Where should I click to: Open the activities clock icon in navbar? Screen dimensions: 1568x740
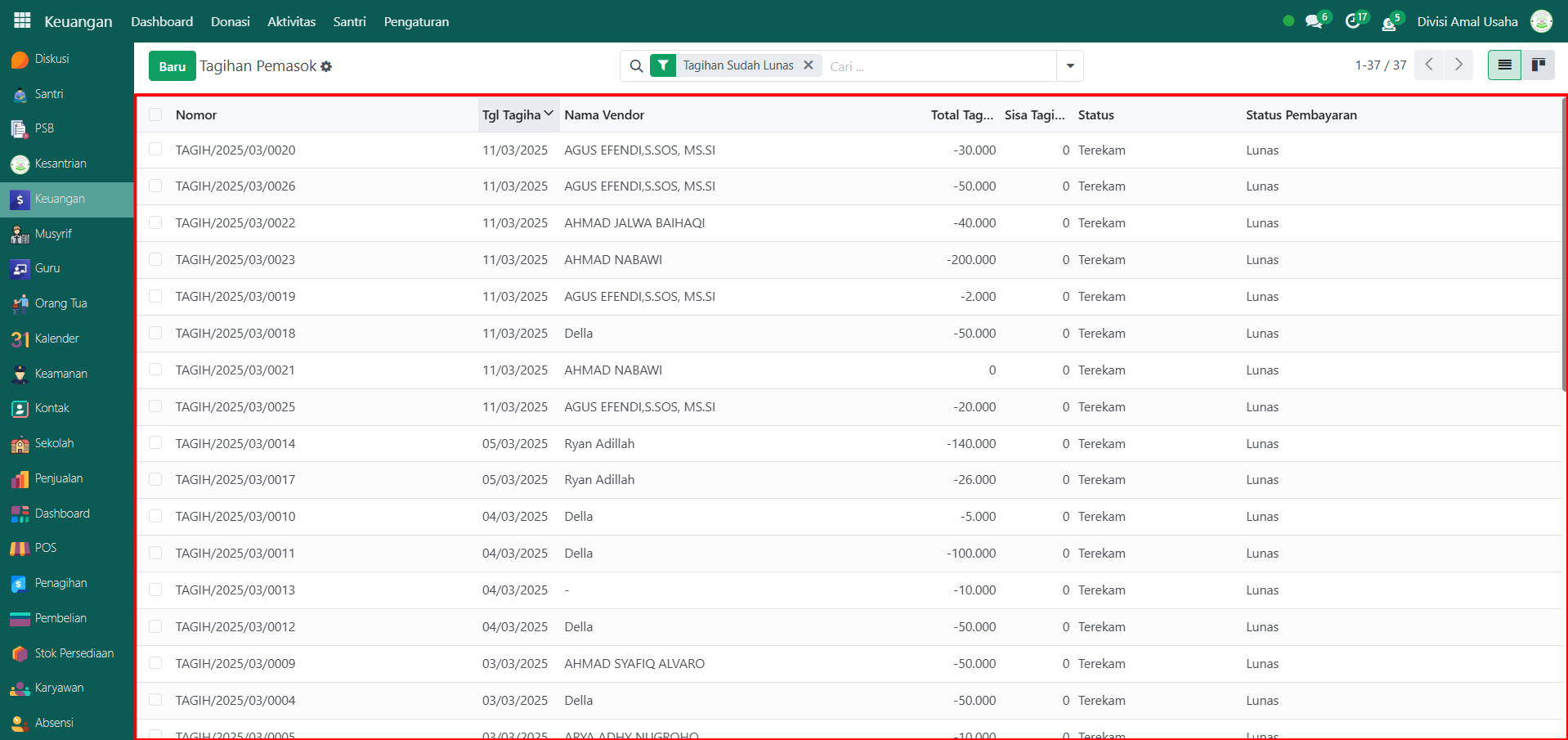pos(1353,21)
